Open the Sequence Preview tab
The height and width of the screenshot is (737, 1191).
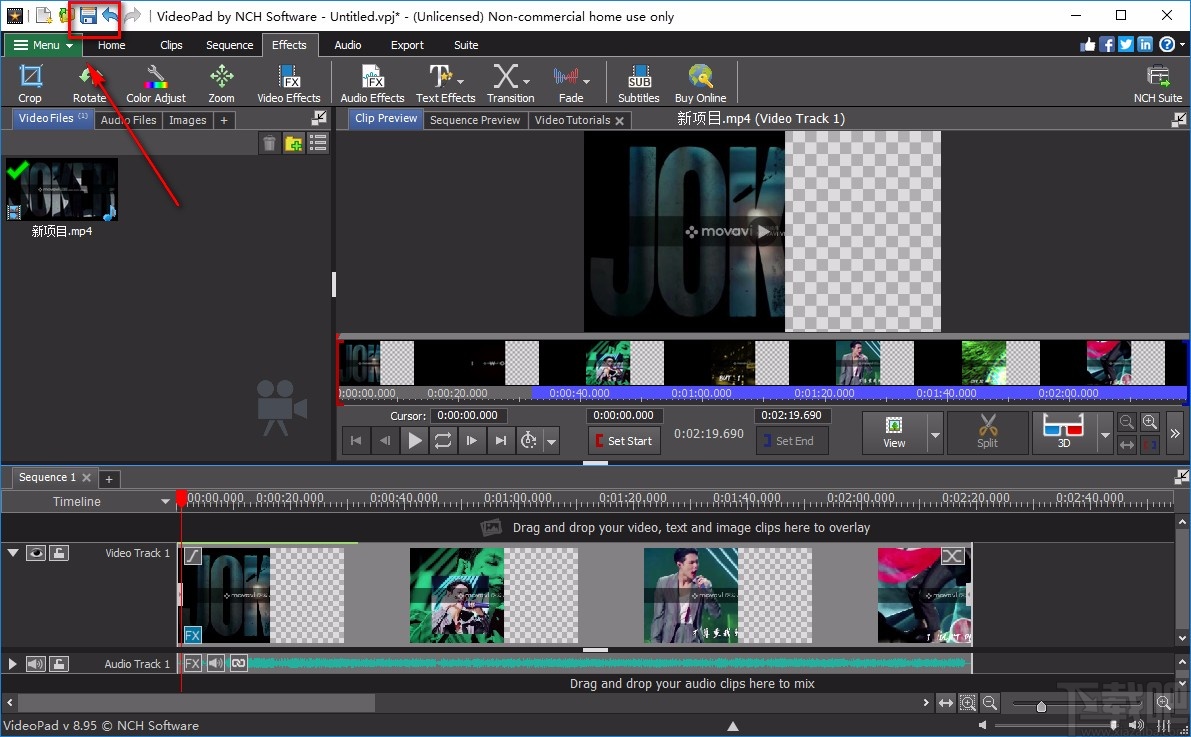[x=475, y=120]
